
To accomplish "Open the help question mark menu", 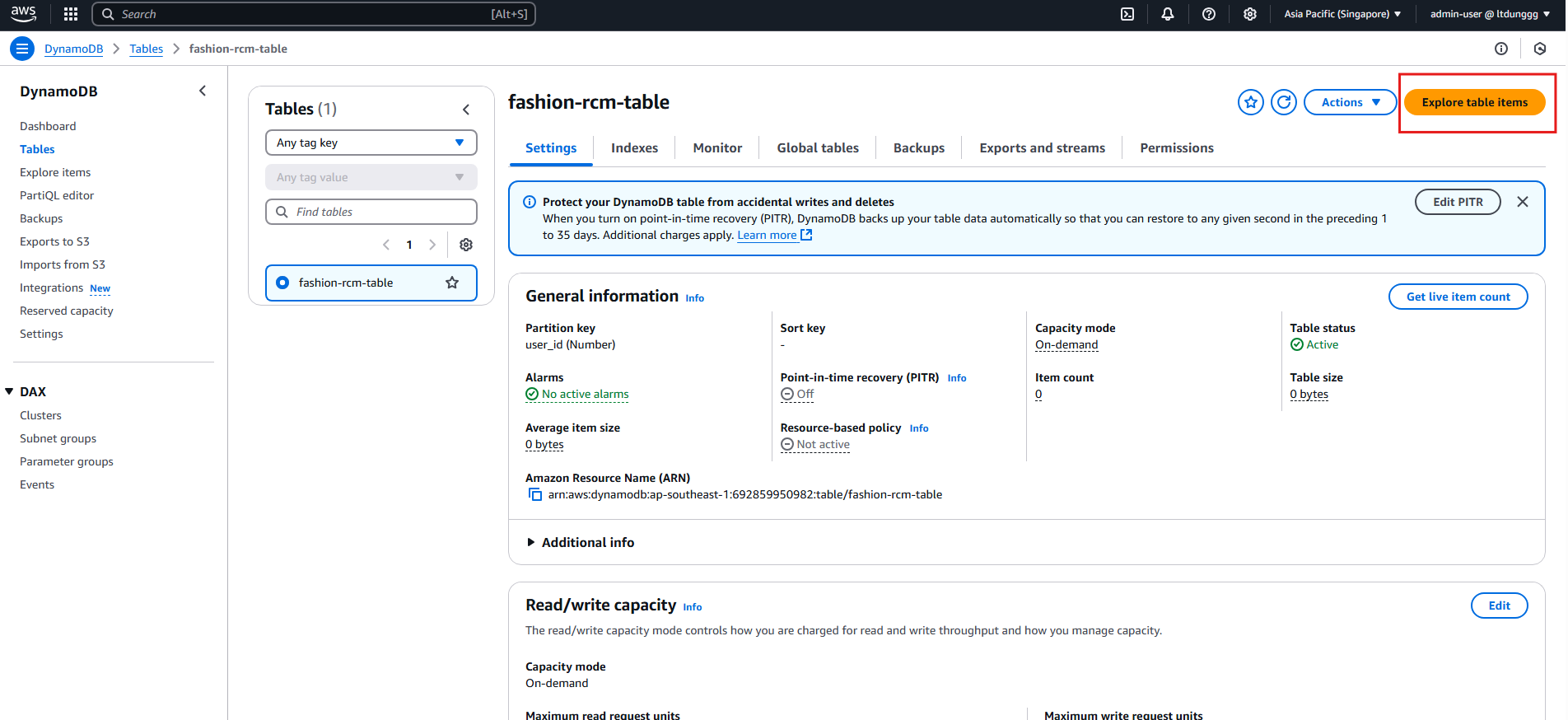I will click(1209, 14).
